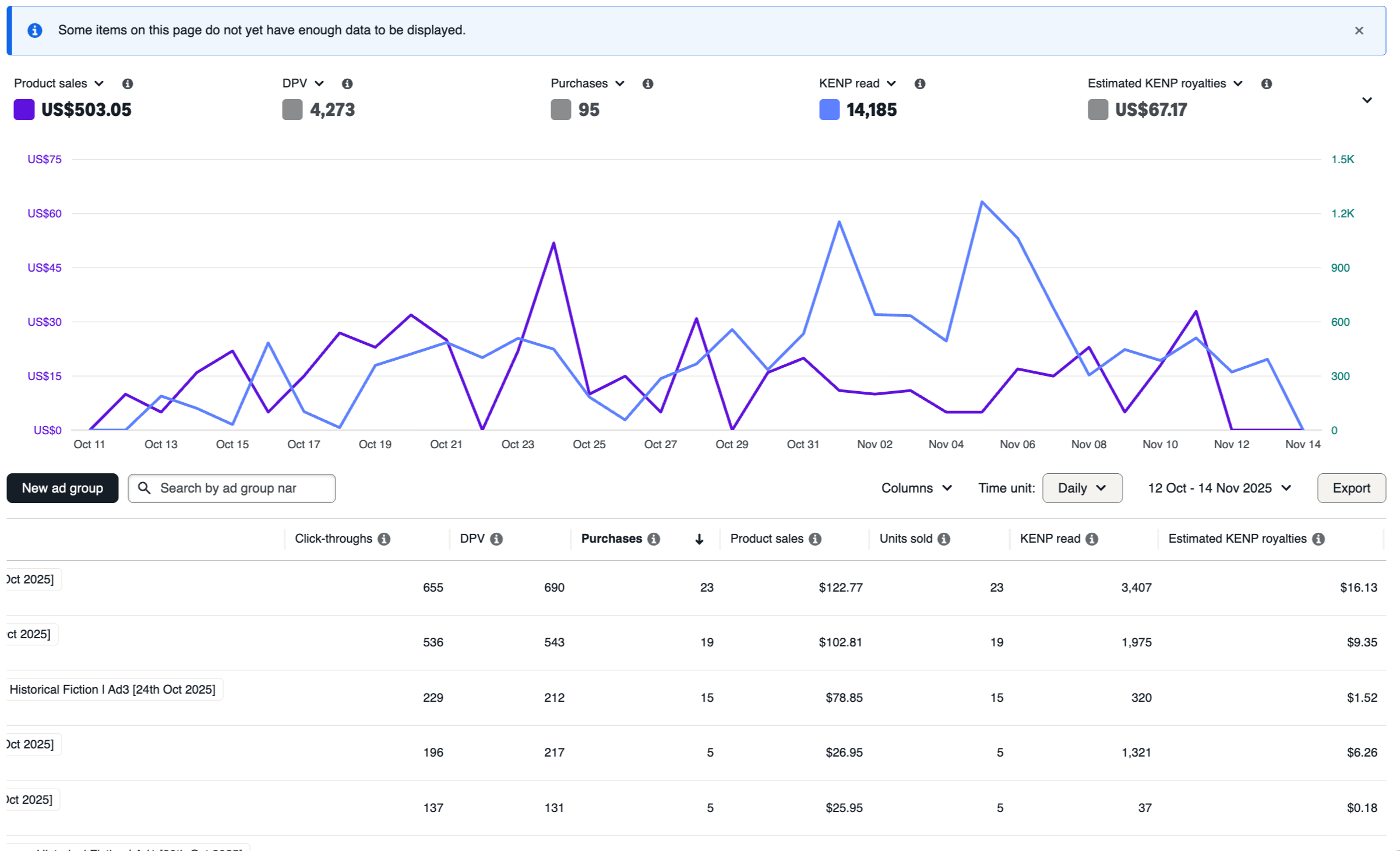Click info icon in Units sold column header
The image size is (1400, 851).
coord(944,539)
